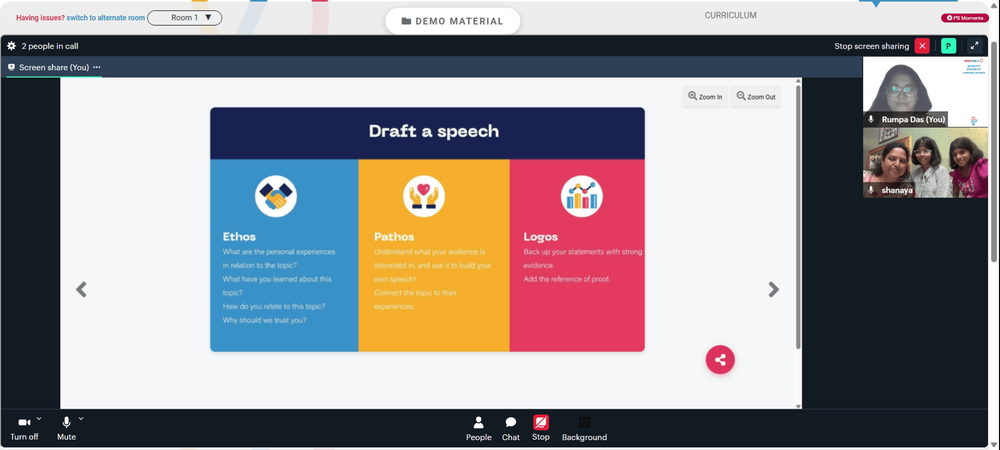The width and height of the screenshot is (1000, 450).
Task: Click the 'Having issues?' text
Action: [40, 18]
